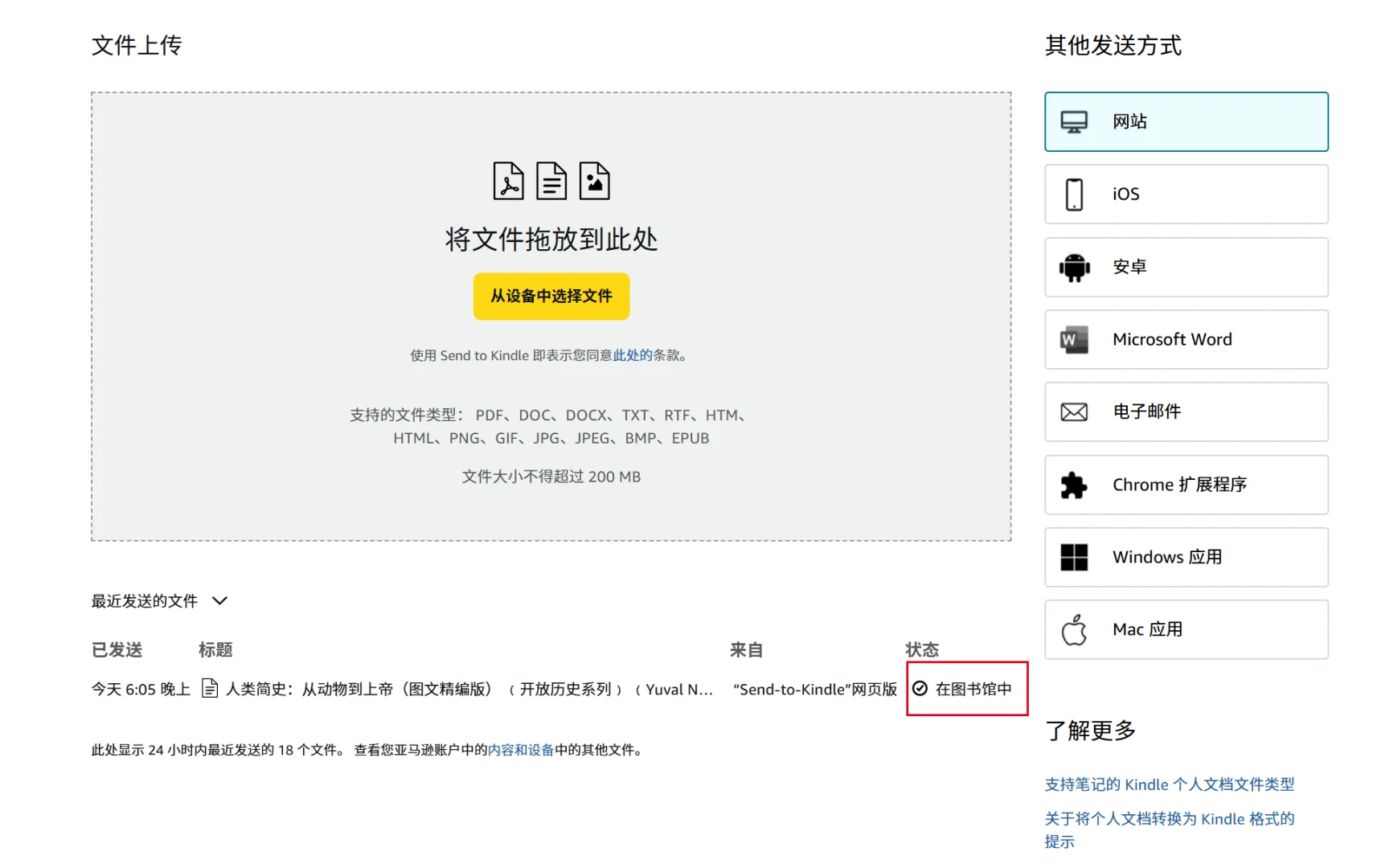Open Microsoft Word sending option

1186,339
